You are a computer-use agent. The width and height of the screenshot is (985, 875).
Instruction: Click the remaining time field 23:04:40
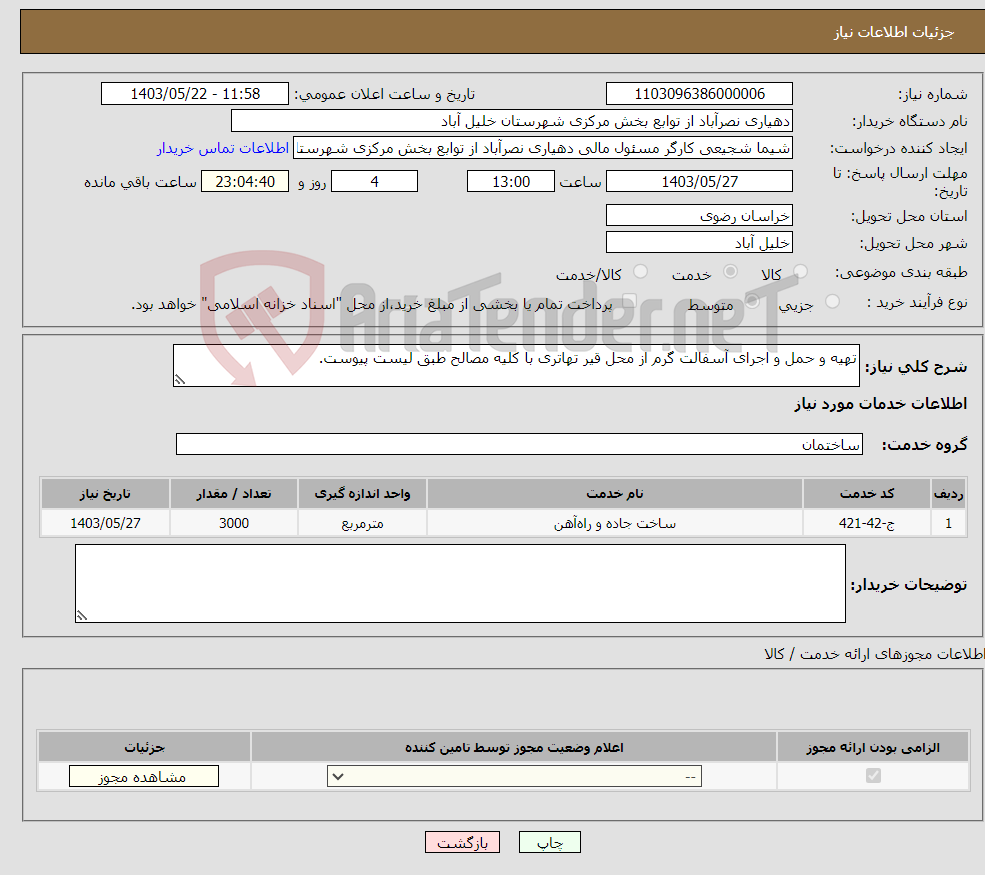[245, 182]
